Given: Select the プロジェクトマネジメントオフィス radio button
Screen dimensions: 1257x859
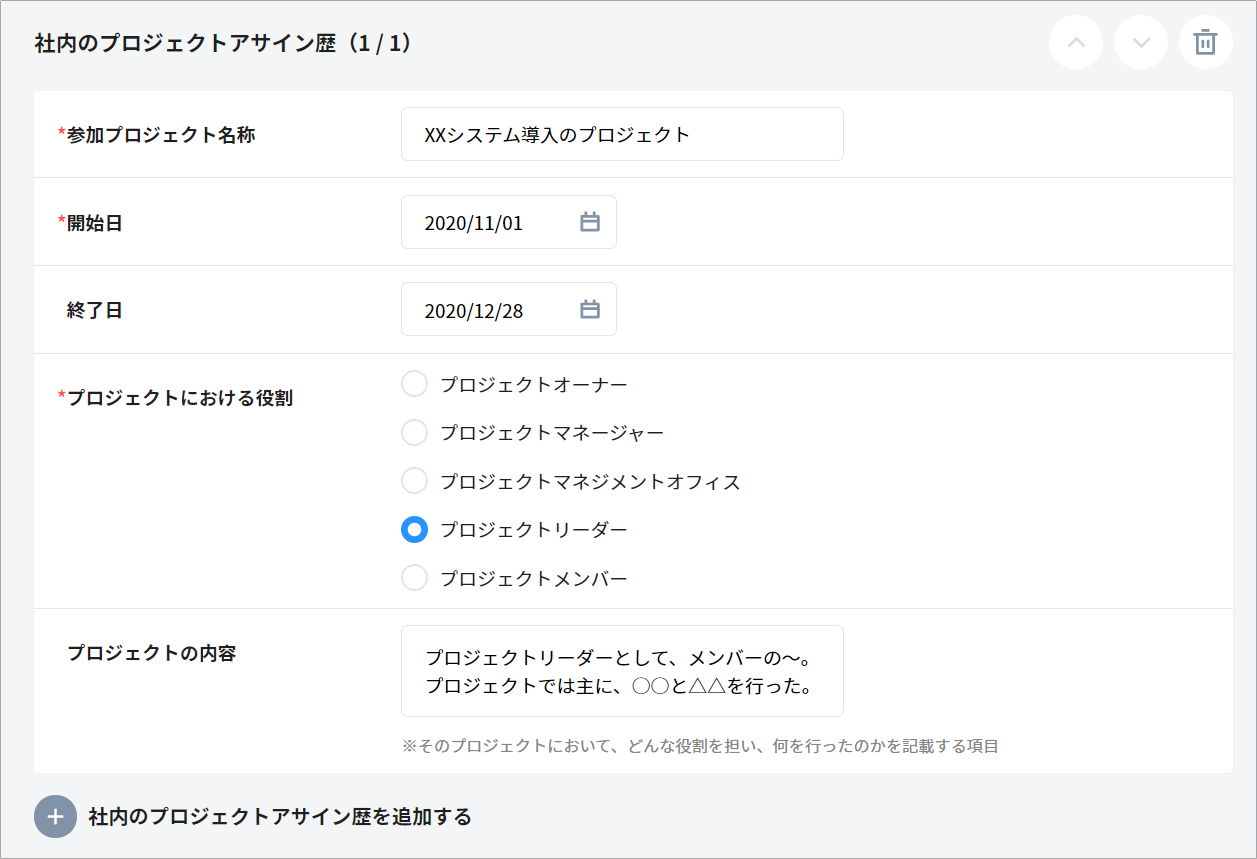Looking at the screenshot, I should point(414,481).
